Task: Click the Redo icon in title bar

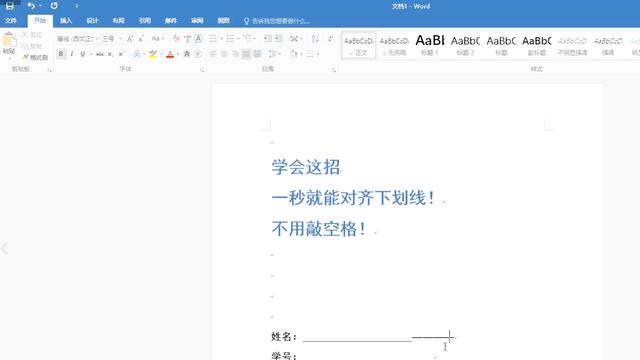Action: tap(54, 6)
